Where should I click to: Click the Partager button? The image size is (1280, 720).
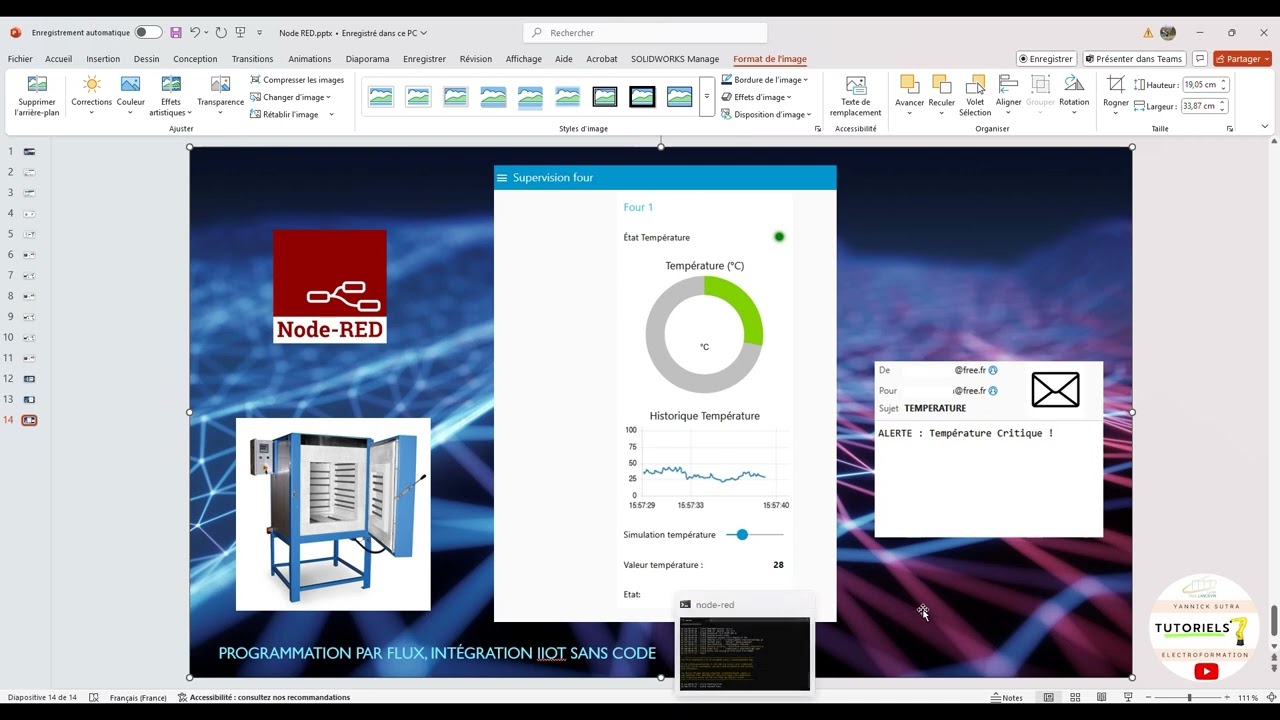coord(1242,59)
